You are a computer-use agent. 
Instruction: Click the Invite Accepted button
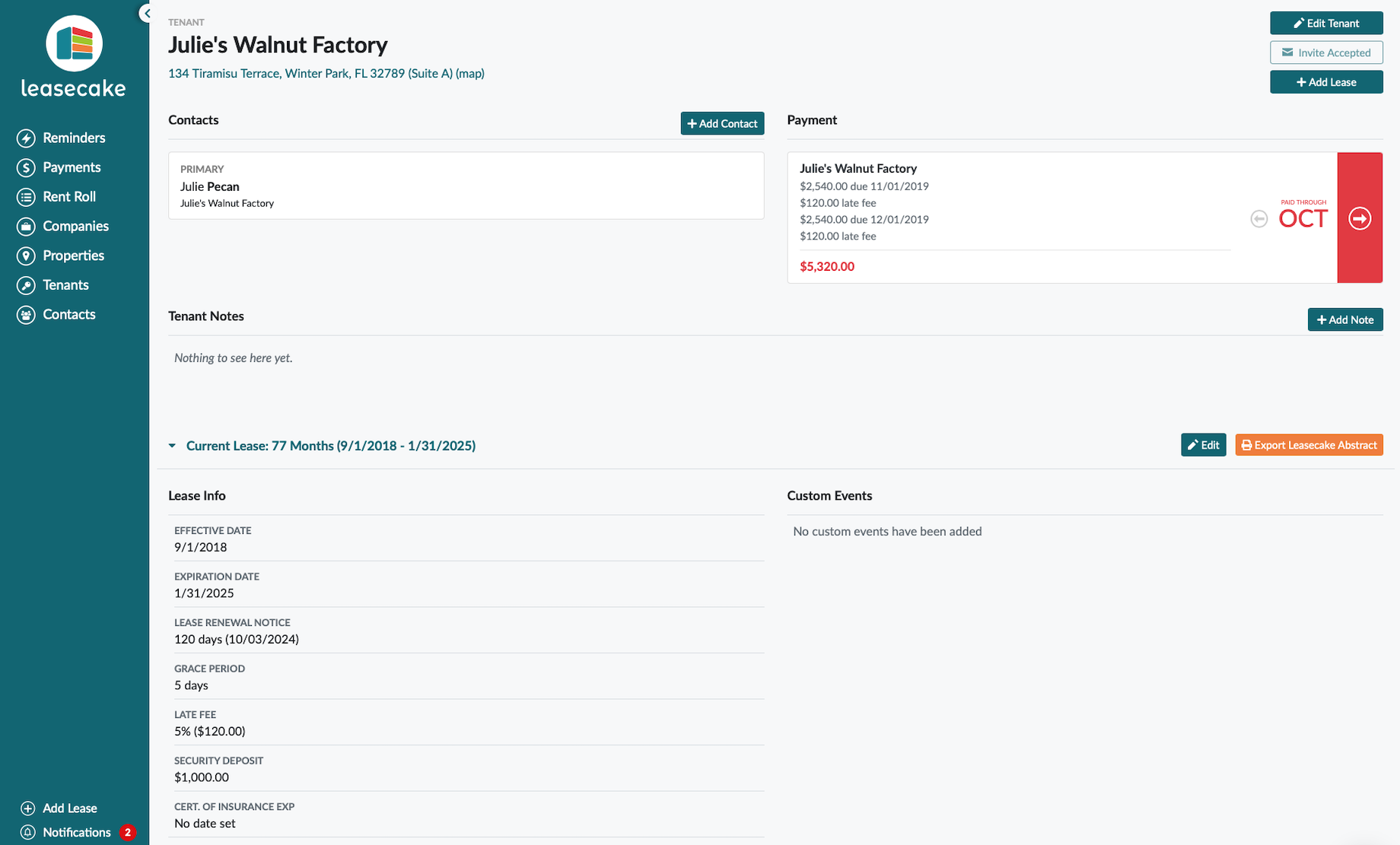pos(1326,52)
